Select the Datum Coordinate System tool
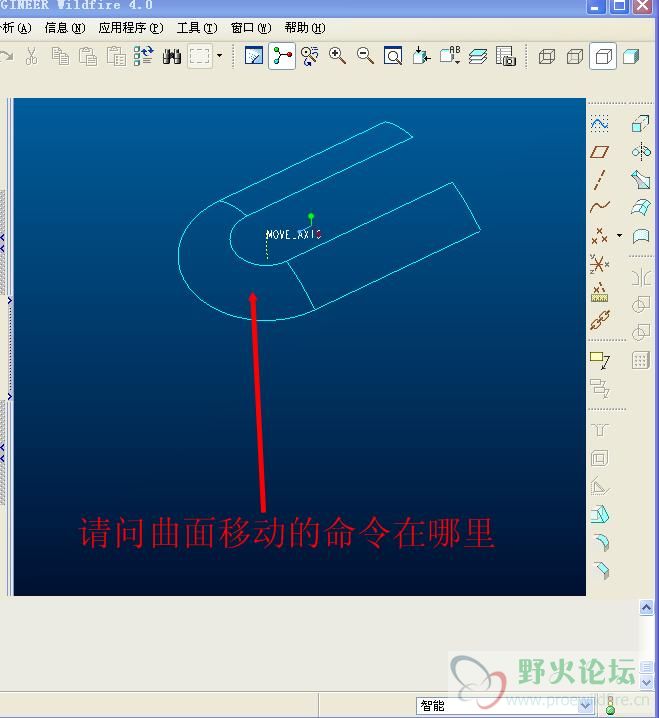 coord(599,264)
